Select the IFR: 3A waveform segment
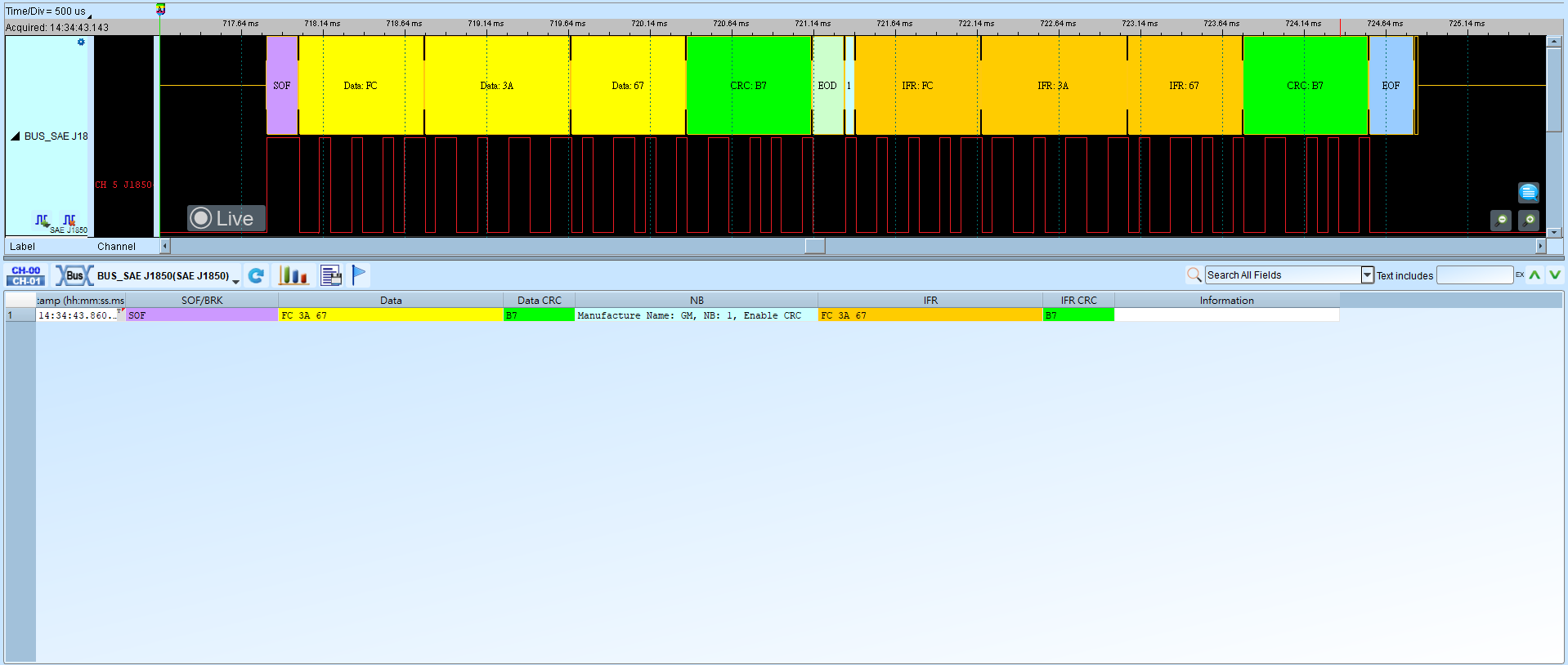The height and width of the screenshot is (665, 1568). click(1054, 85)
